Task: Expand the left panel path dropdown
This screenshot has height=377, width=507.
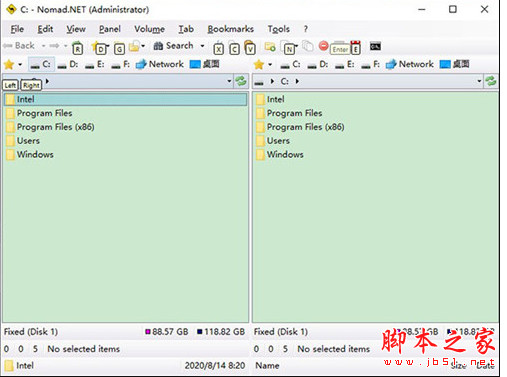Action: click(x=229, y=81)
